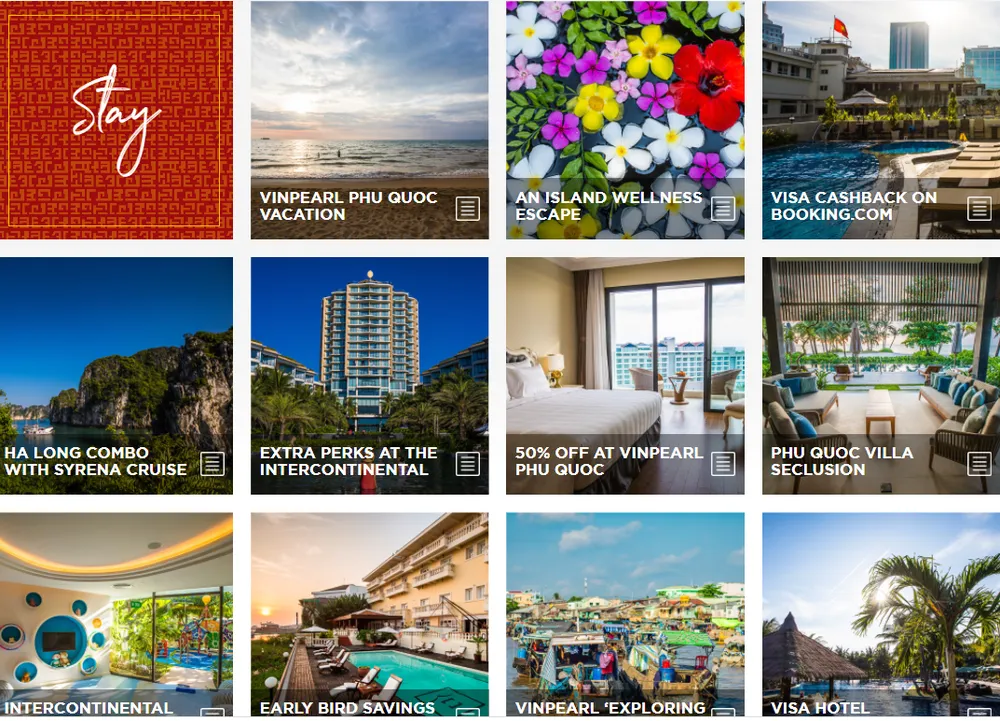Open details icon on Ha Long Combo tile
1000x721 pixels.
point(212,463)
